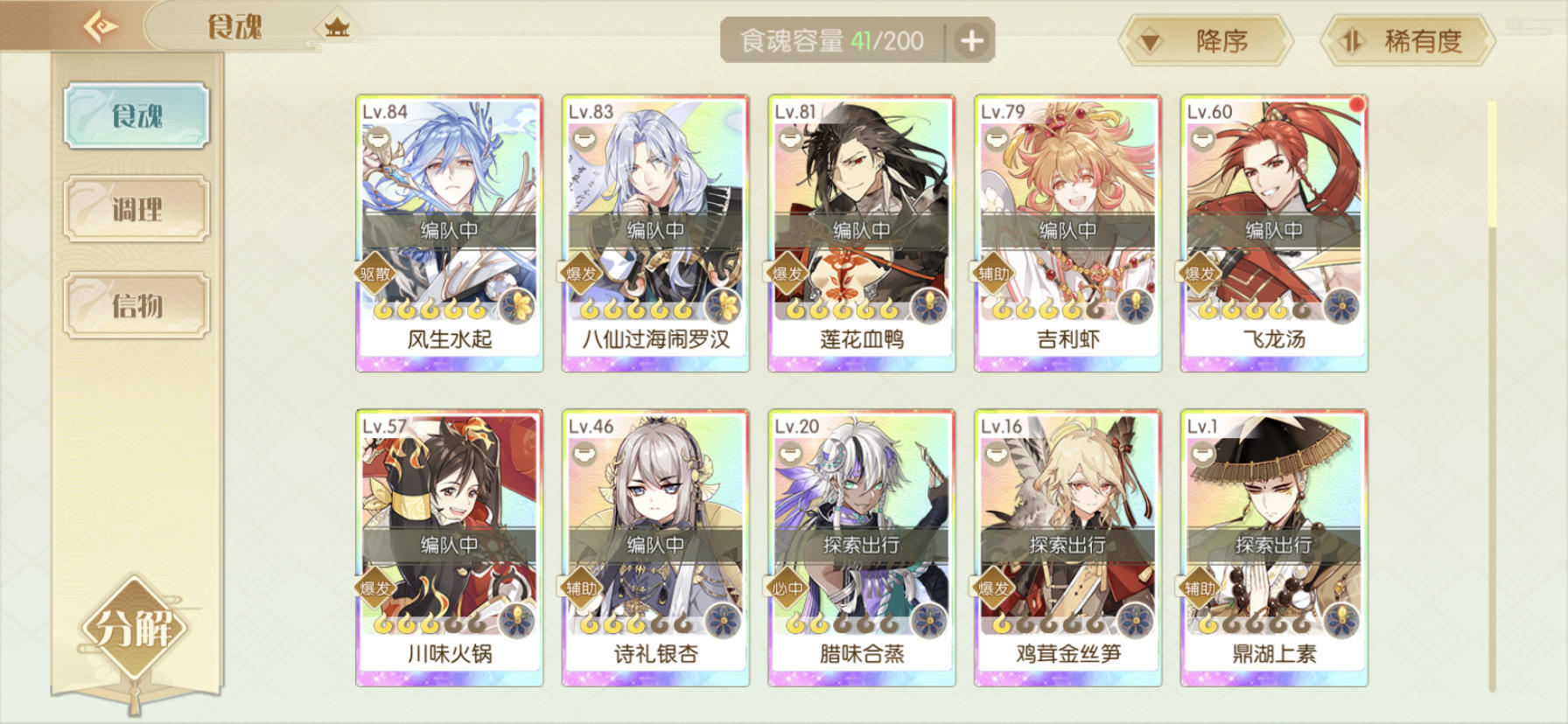Toggle the bowl marker on 吉利虾 card
The width and height of the screenshot is (1568, 724).
click(x=996, y=138)
